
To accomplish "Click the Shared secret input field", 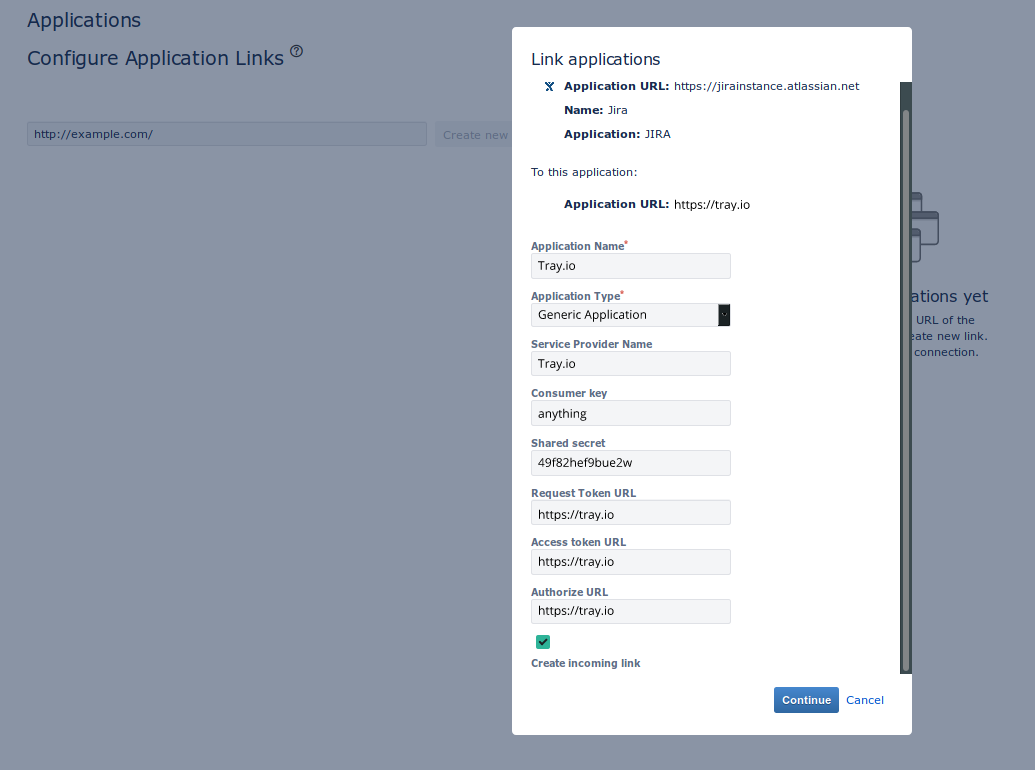I will coord(630,463).
